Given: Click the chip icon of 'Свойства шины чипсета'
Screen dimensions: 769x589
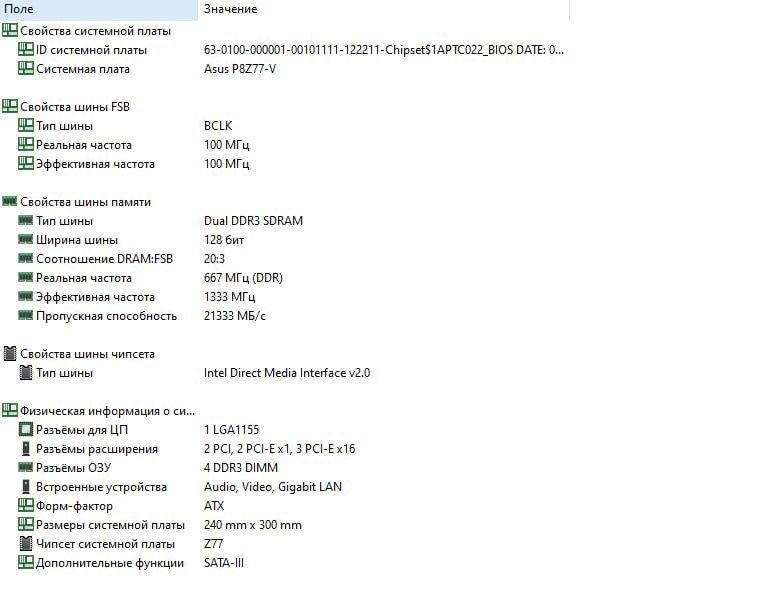Looking at the screenshot, I should pyautogui.click(x=10, y=353).
